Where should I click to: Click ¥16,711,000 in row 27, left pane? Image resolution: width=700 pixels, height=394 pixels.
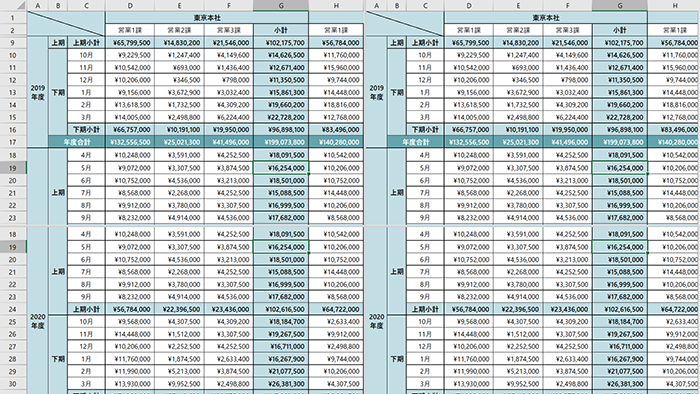281,347
